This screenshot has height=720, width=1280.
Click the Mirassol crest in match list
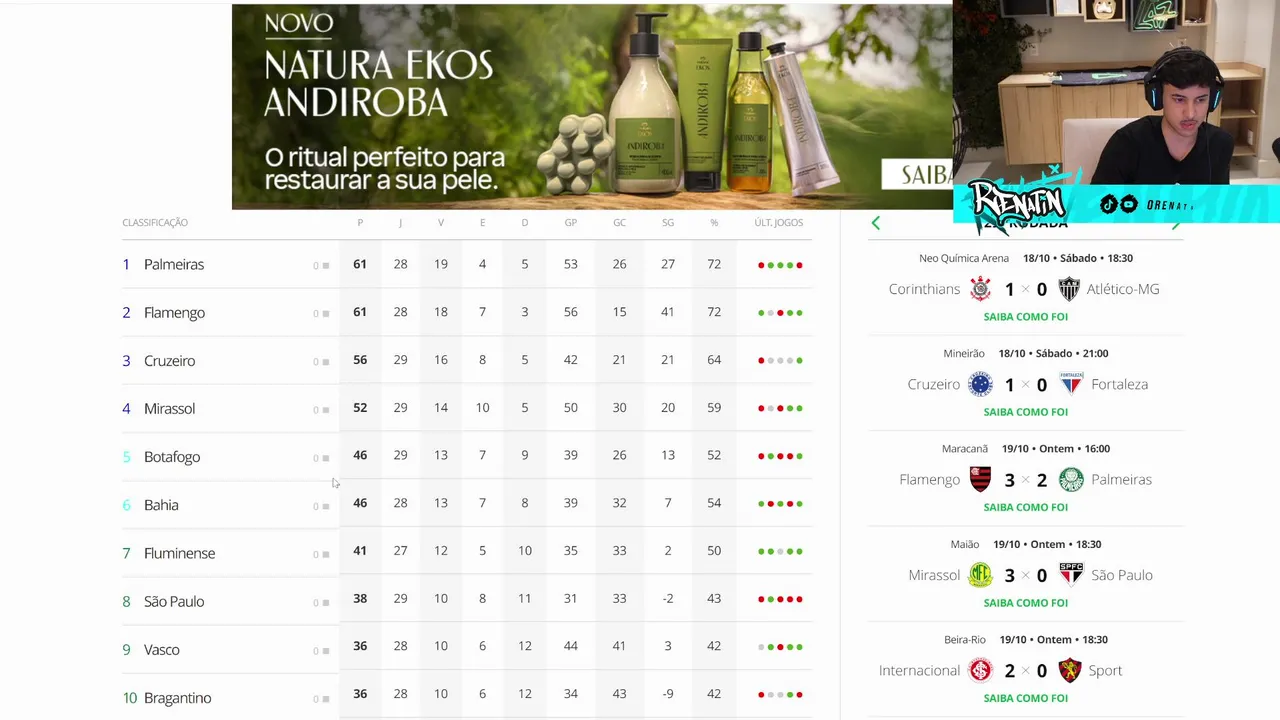pos(980,575)
